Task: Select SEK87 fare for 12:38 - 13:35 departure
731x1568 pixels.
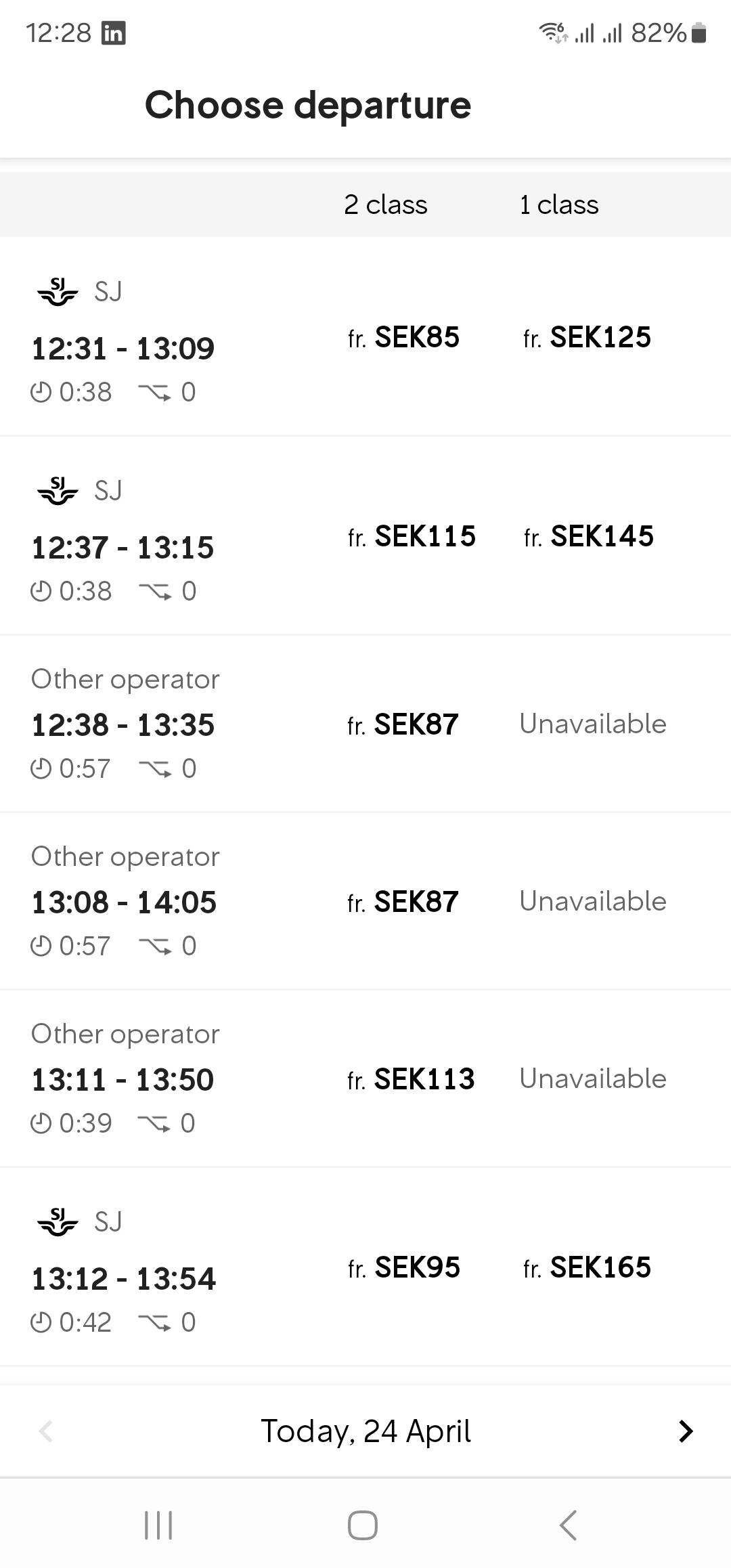Action: point(403,724)
